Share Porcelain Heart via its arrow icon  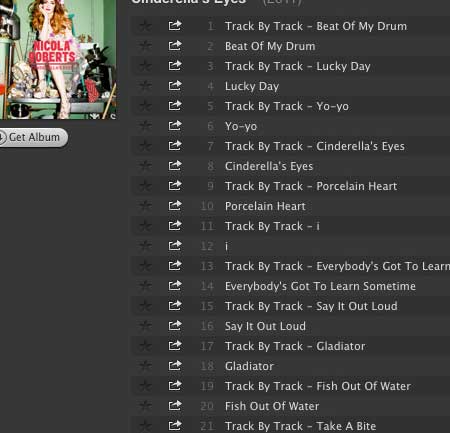coord(175,206)
